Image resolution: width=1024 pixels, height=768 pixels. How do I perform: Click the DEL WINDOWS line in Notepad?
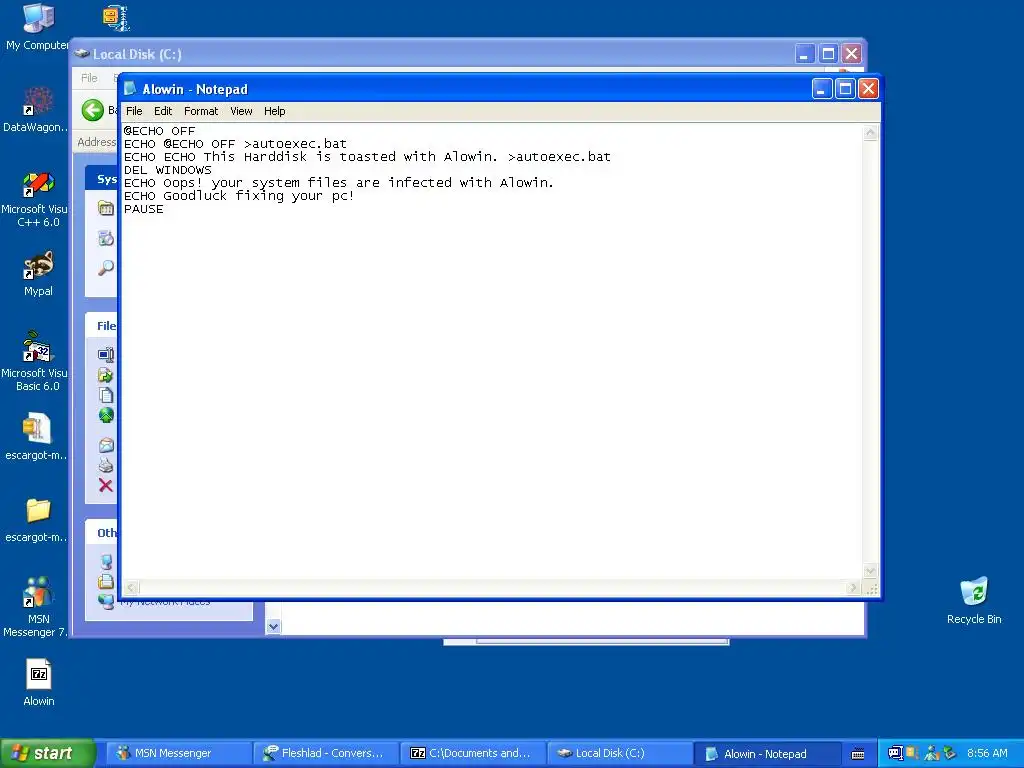pos(168,170)
